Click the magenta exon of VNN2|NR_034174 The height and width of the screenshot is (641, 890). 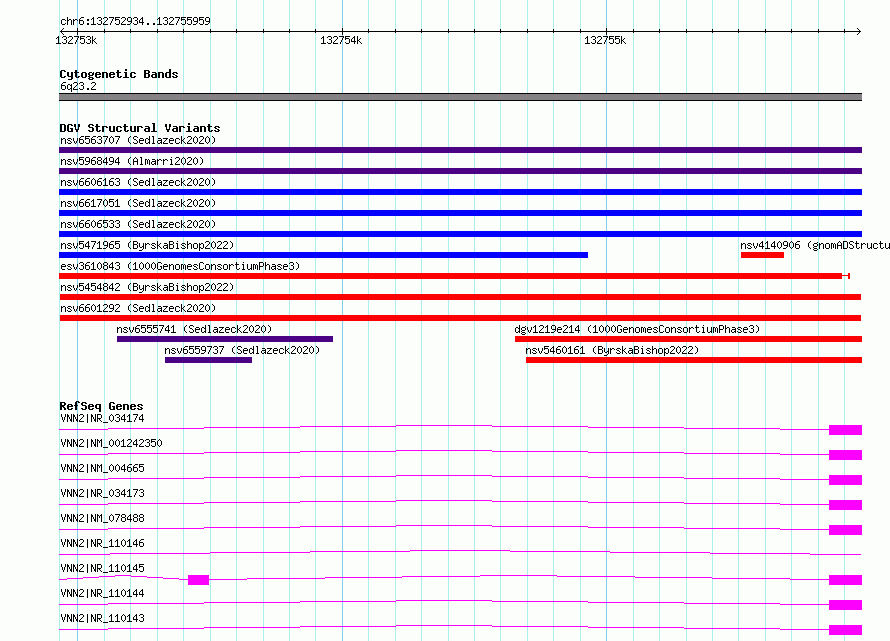pos(845,430)
